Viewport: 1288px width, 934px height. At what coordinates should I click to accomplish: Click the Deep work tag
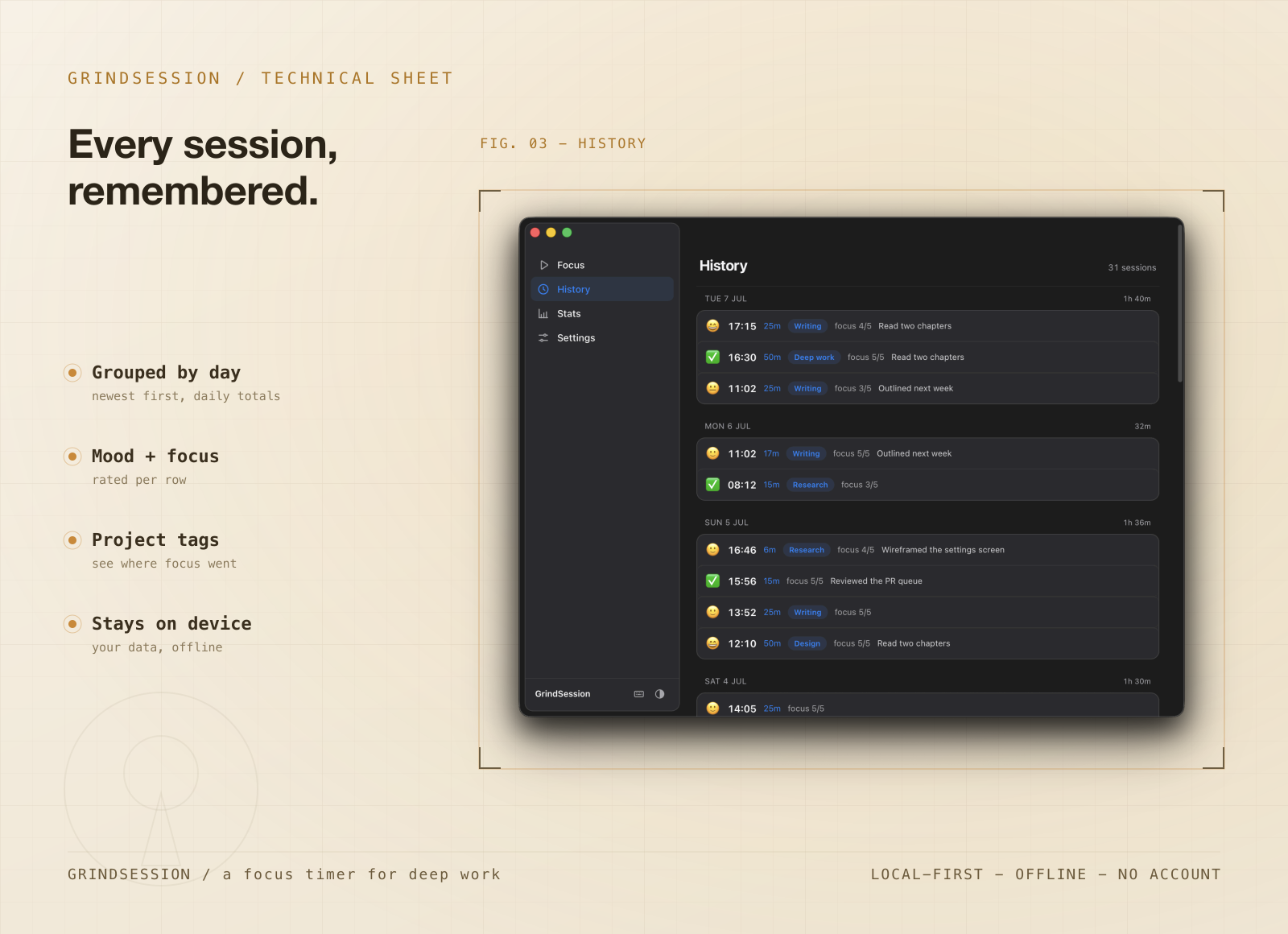814,357
